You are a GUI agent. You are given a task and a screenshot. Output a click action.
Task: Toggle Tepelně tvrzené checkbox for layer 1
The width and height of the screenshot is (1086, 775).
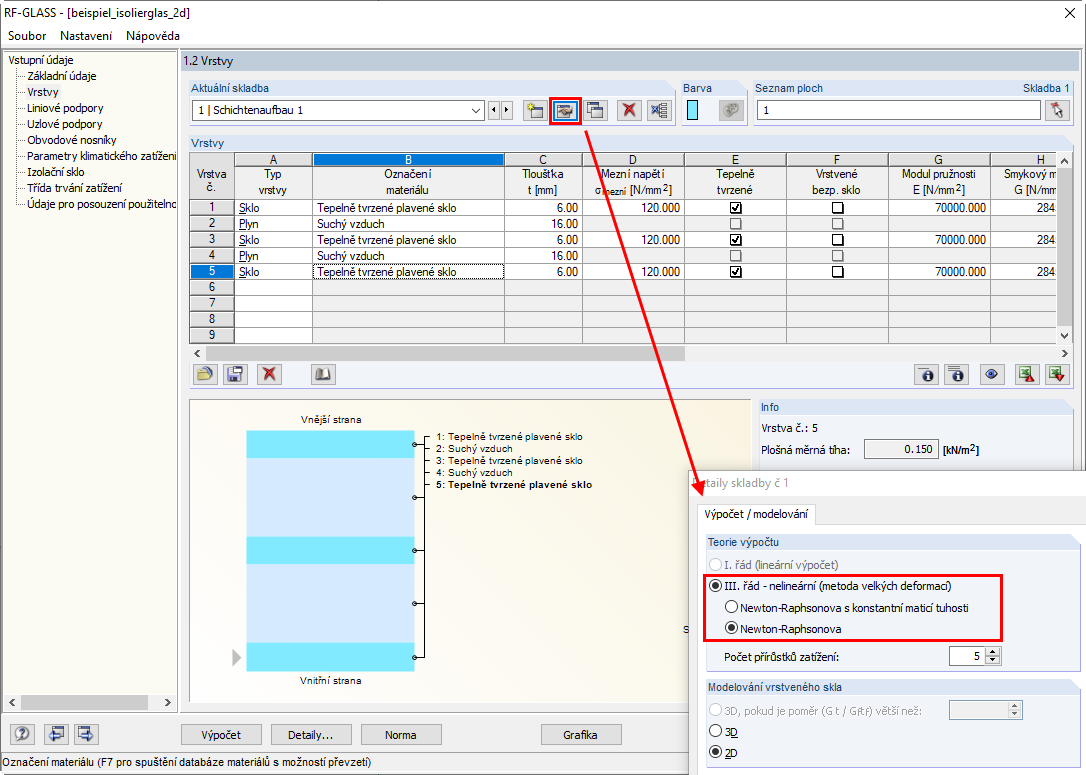[736, 208]
